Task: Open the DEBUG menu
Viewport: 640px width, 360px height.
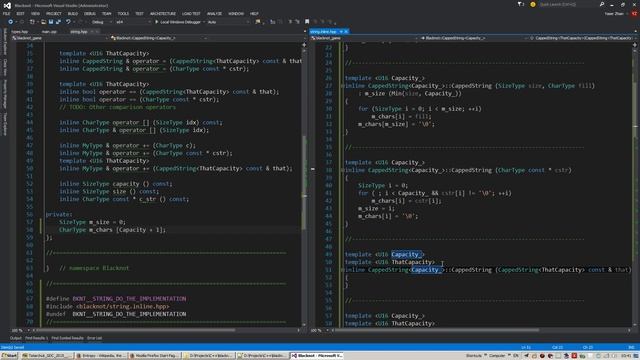Action: click(x=90, y=13)
